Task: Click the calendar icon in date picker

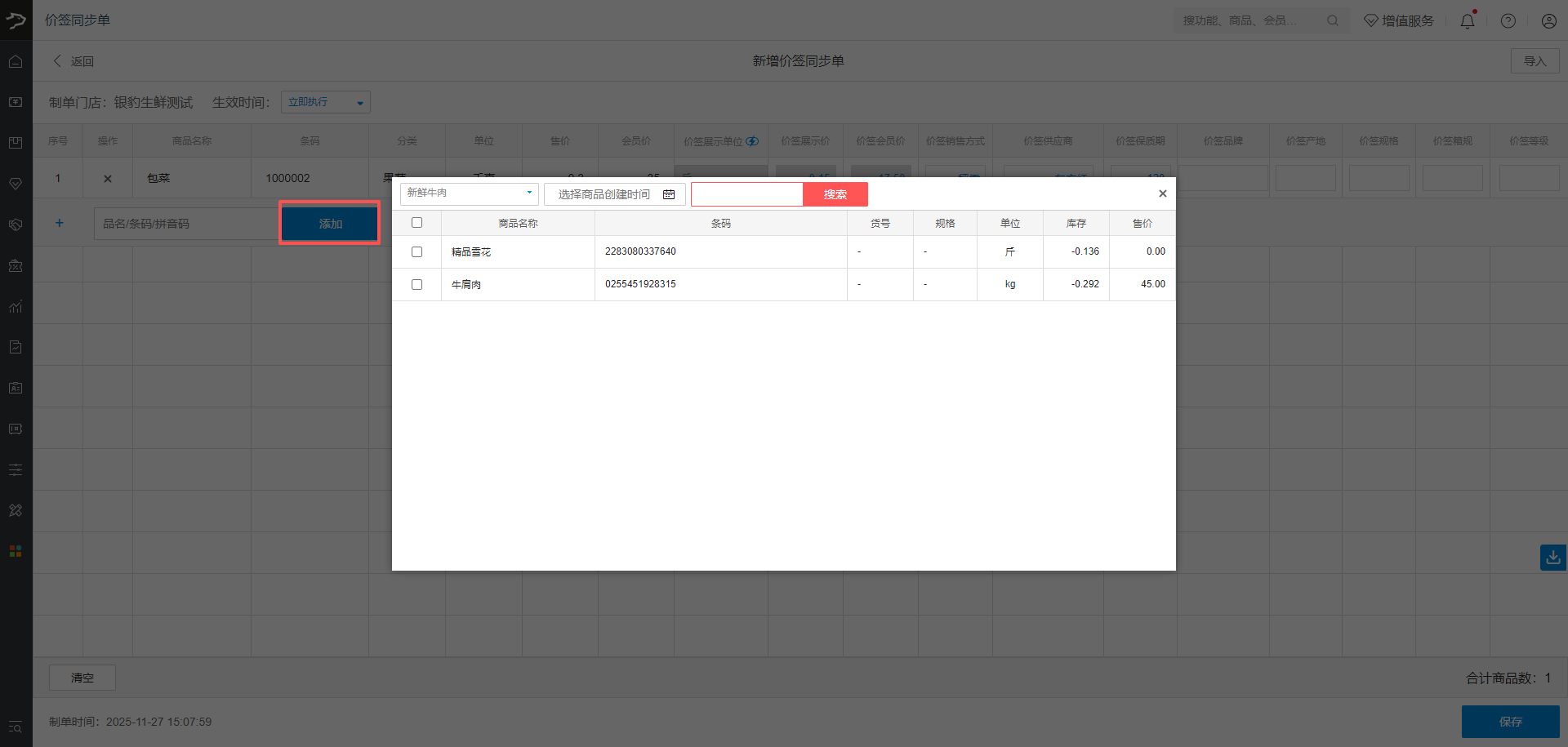Action: click(669, 194)
